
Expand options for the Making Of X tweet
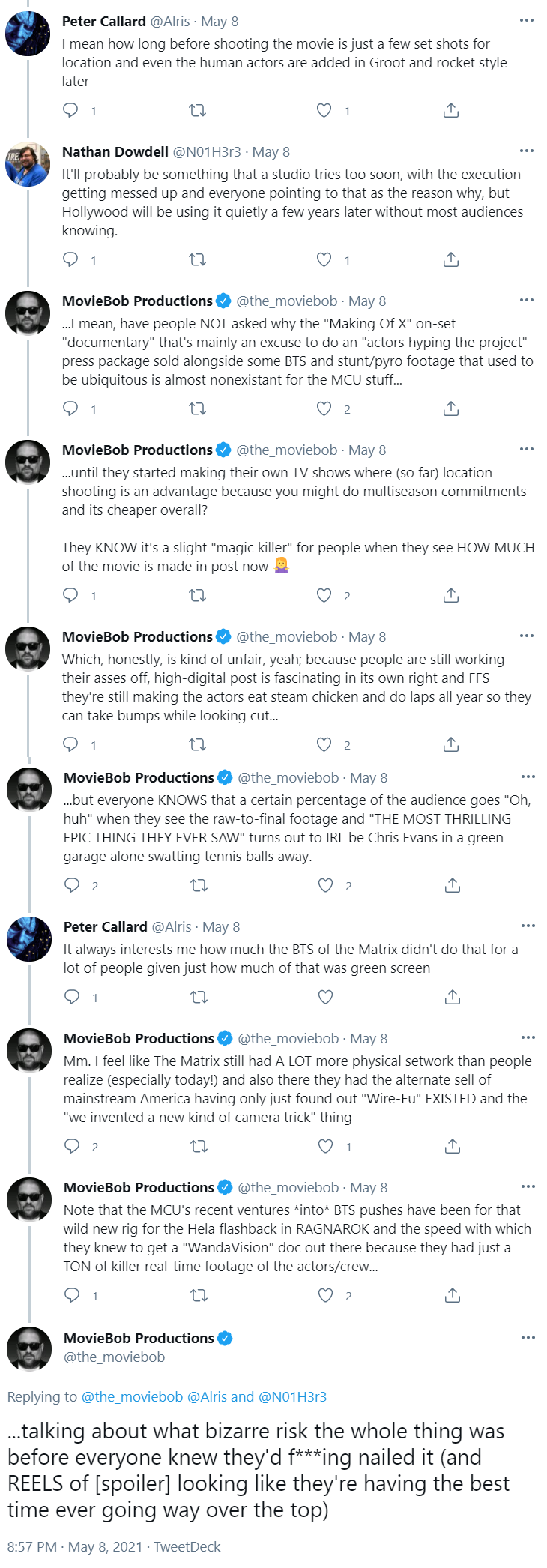coord(527,300)
